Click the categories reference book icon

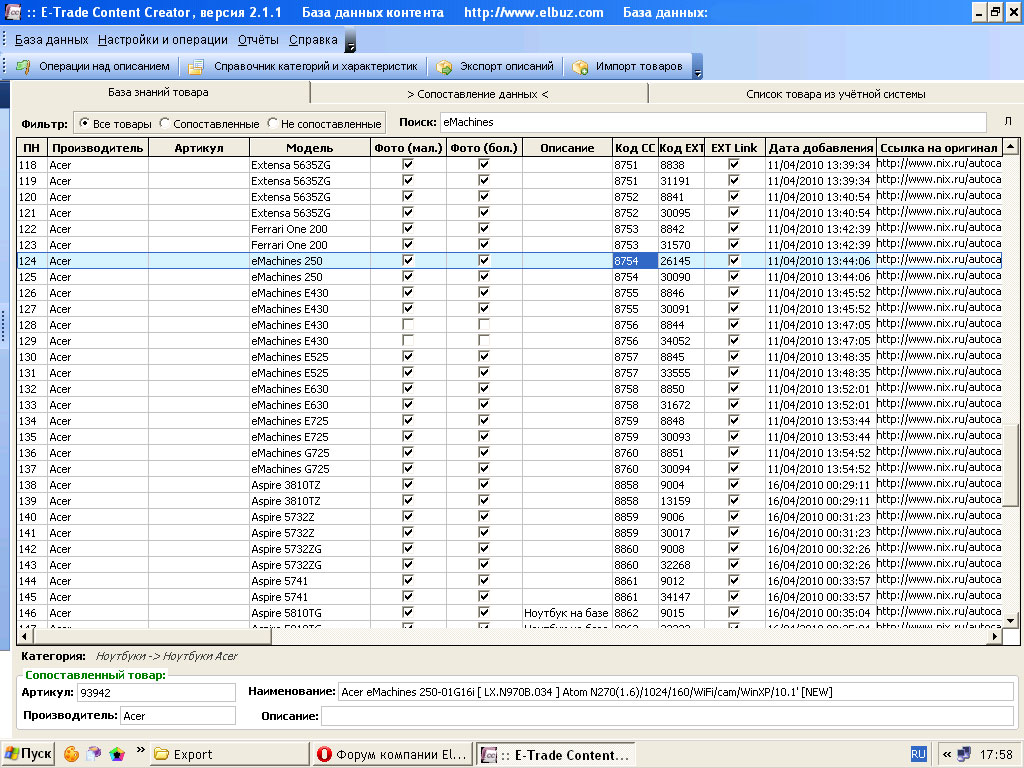coord(195,67)
